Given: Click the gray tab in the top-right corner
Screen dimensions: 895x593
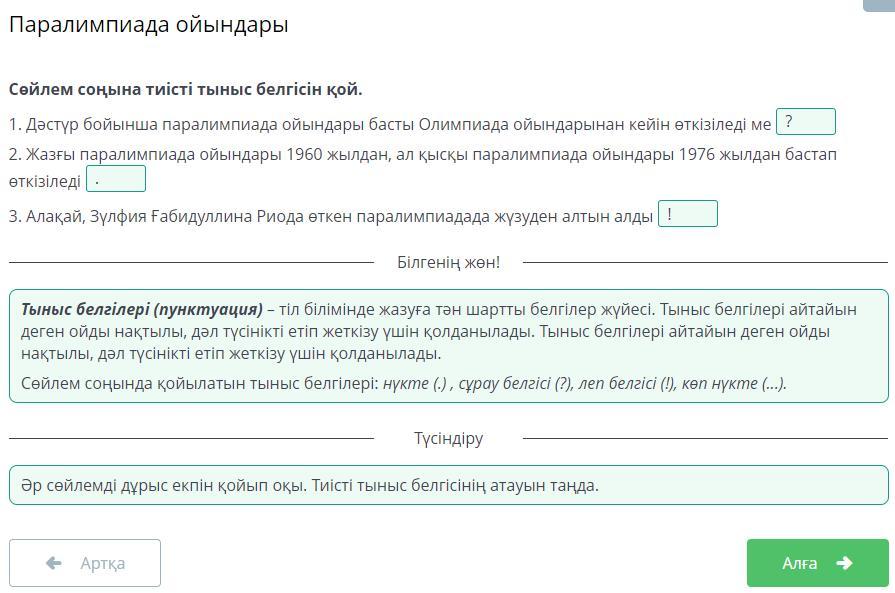Looking at the screenshot, I should click(878, 5).
